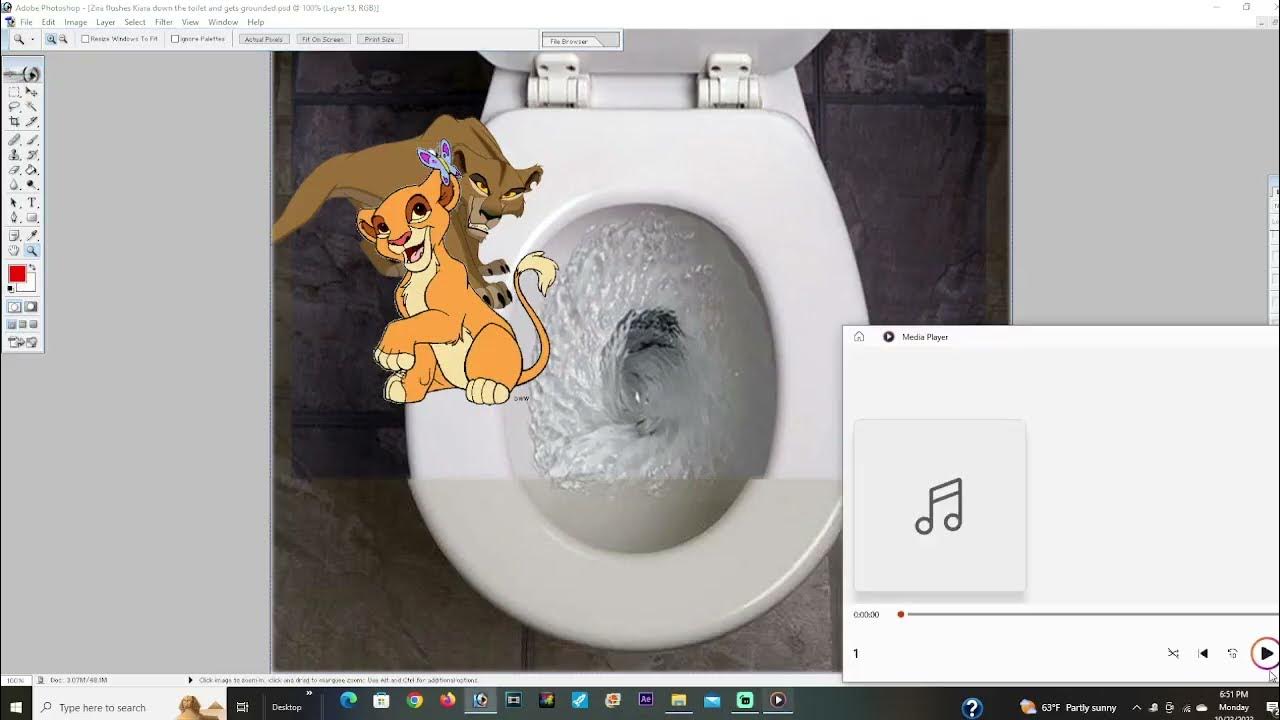Open the View menu
The image size is (1280, 720).
[190, 22]
